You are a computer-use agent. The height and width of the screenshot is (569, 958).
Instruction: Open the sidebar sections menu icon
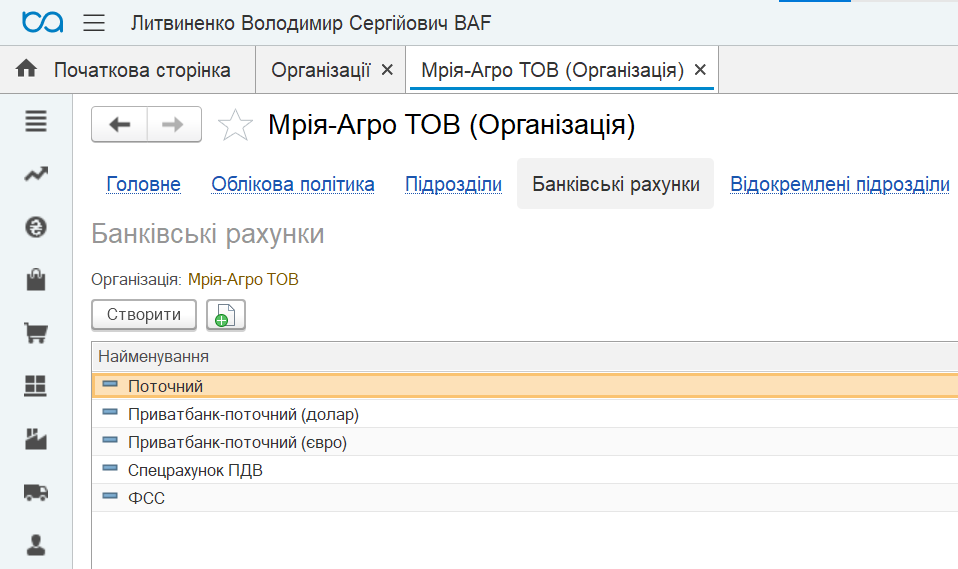[36, 121]
